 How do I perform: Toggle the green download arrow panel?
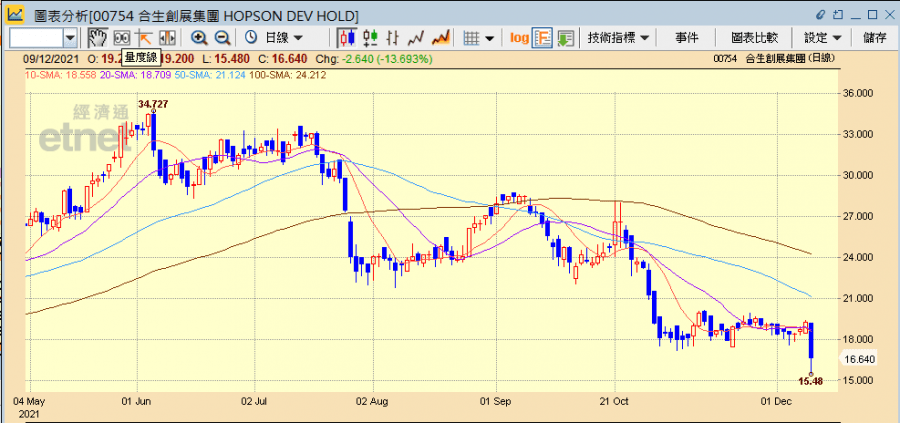coord(566,37)
